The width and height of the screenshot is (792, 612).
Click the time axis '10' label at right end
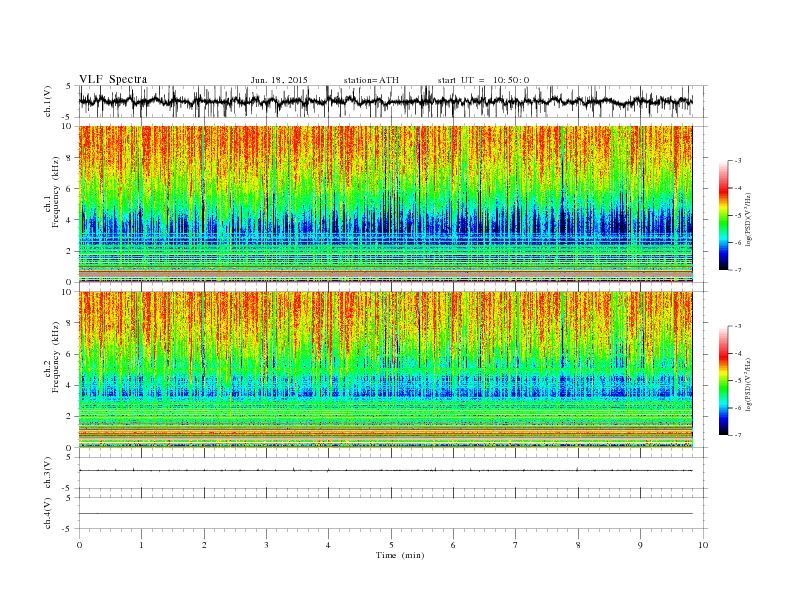tap(703, 545)
